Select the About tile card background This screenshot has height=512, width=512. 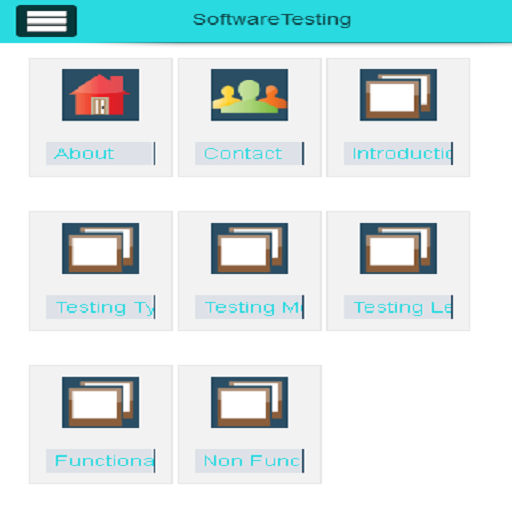tap(101, 117)
